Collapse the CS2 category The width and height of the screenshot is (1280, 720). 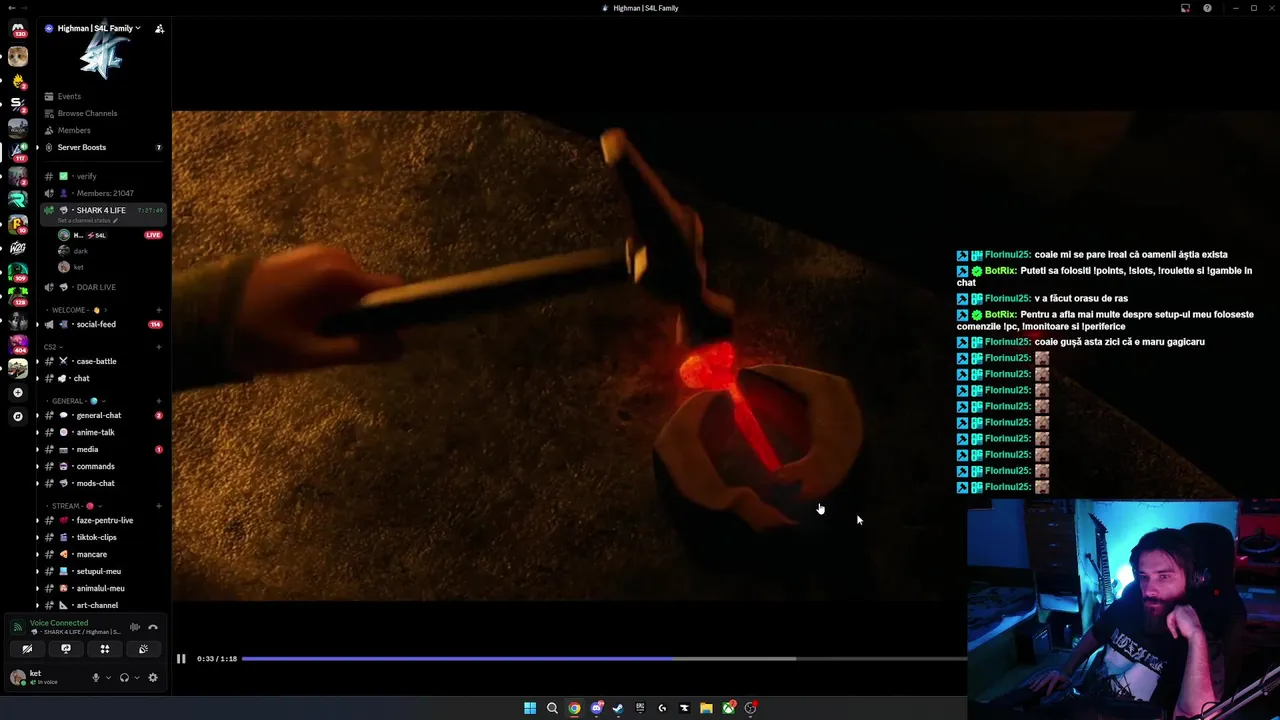click(54, 347)
